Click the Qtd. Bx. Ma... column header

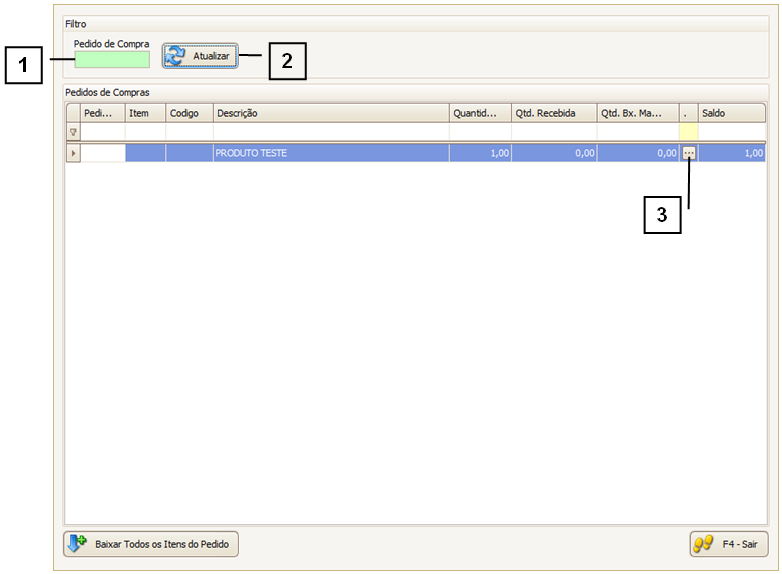click(x=637, y=113)
